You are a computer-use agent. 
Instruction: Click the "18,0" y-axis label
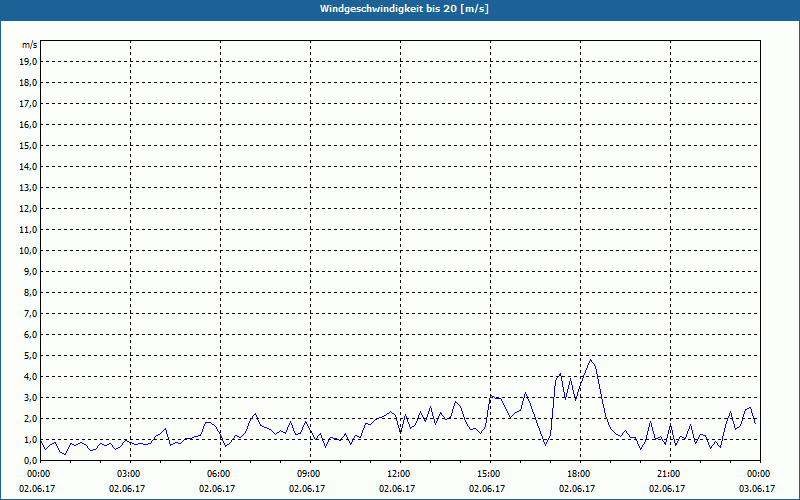[28, 83]
